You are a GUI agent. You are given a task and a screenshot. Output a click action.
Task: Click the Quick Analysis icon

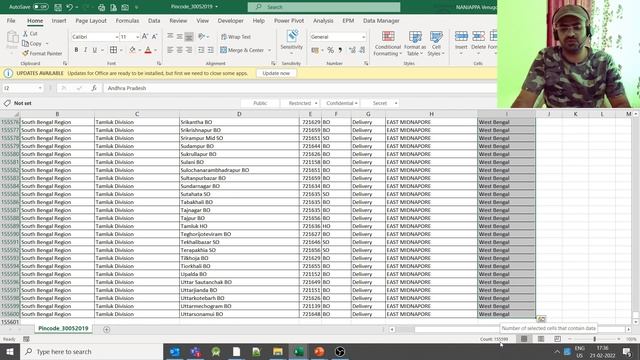(541, 319)
